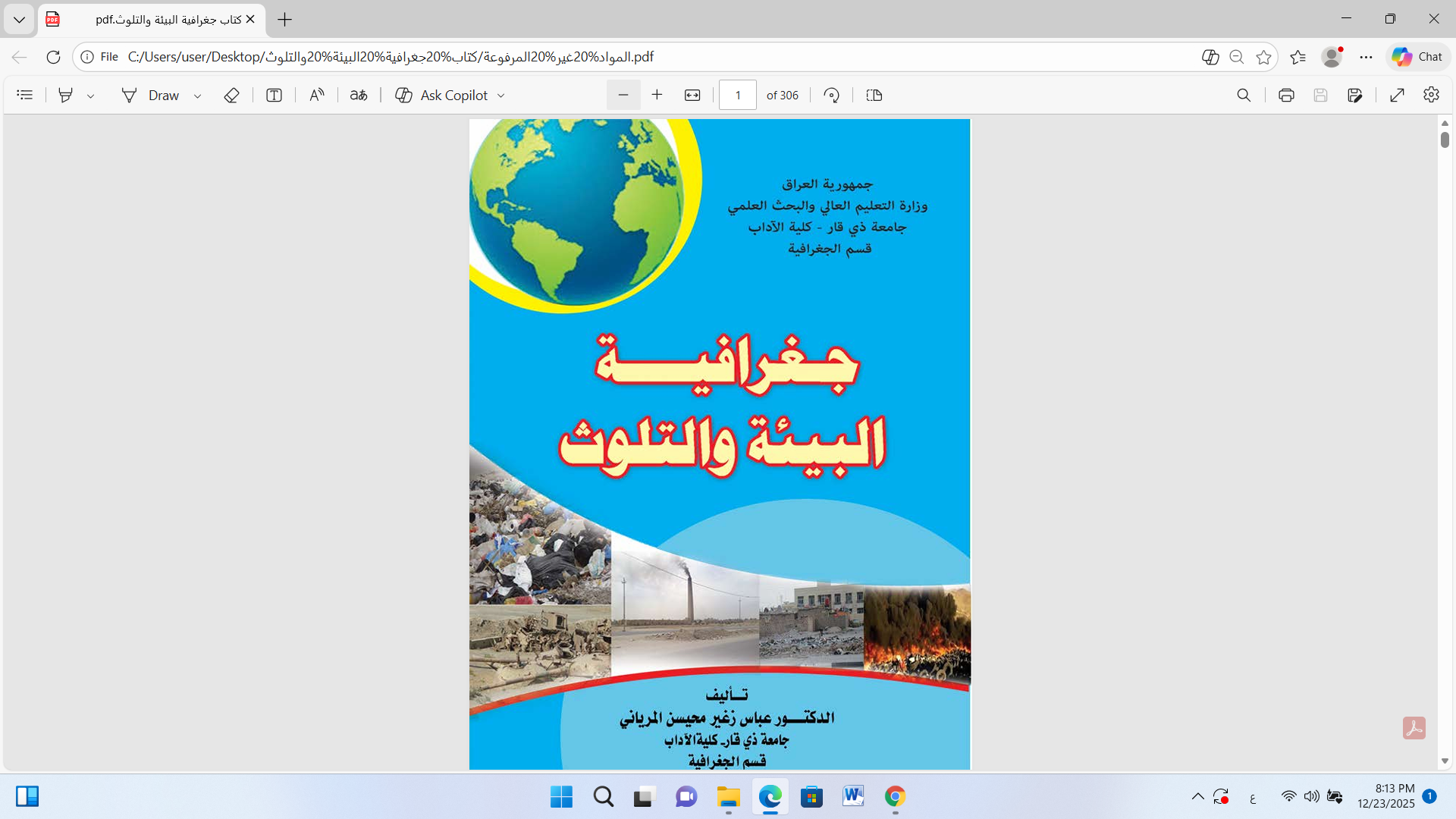Rotate the PDF page
This screenshot has height=819, width=1456.
pyautogui.click(x=832, y=95)
